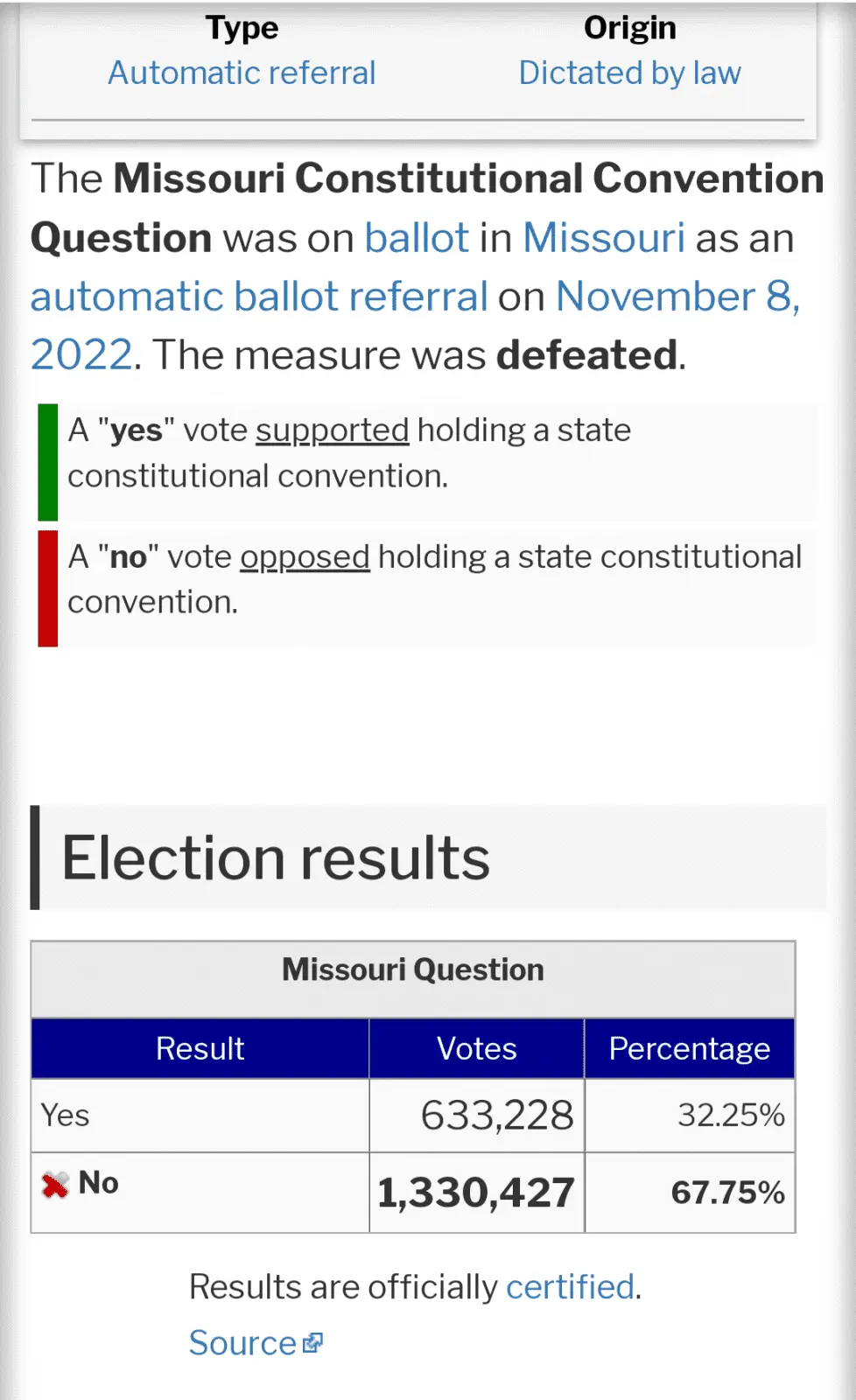Open the certified results link

[570, 1287]
